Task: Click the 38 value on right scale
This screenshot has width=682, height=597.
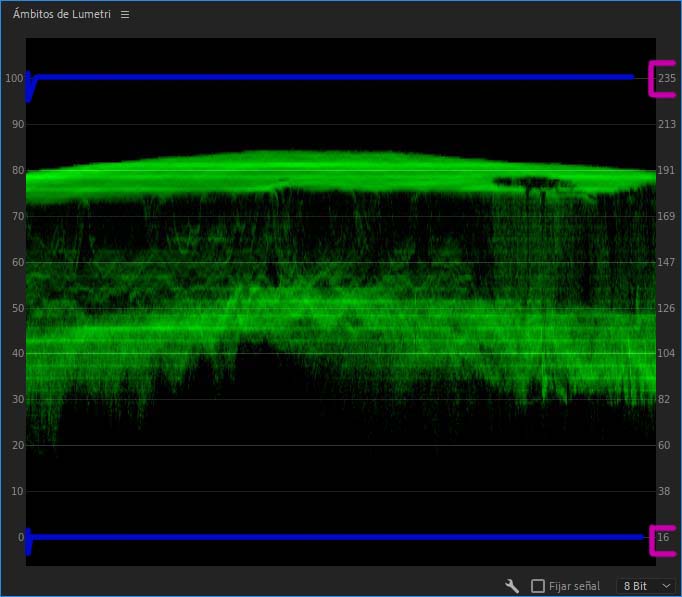Action: click(664, 491)
